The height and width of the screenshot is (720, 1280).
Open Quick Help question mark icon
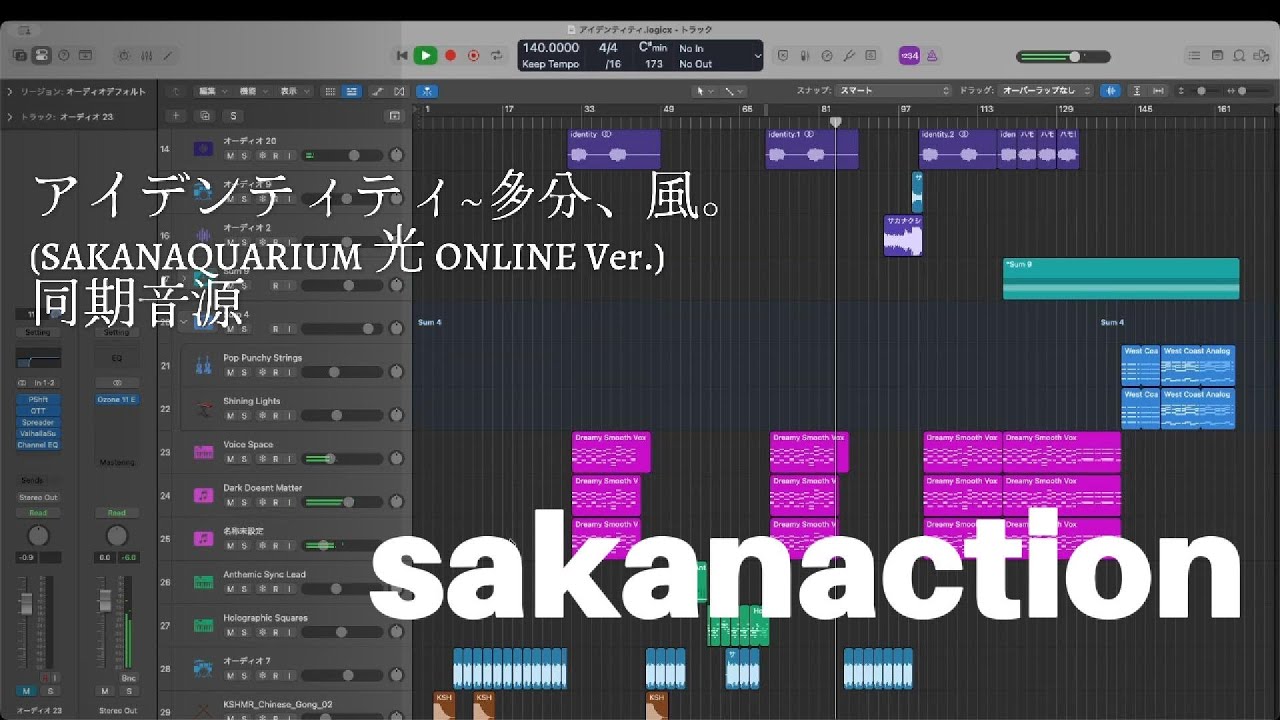(x=64, y=56)
